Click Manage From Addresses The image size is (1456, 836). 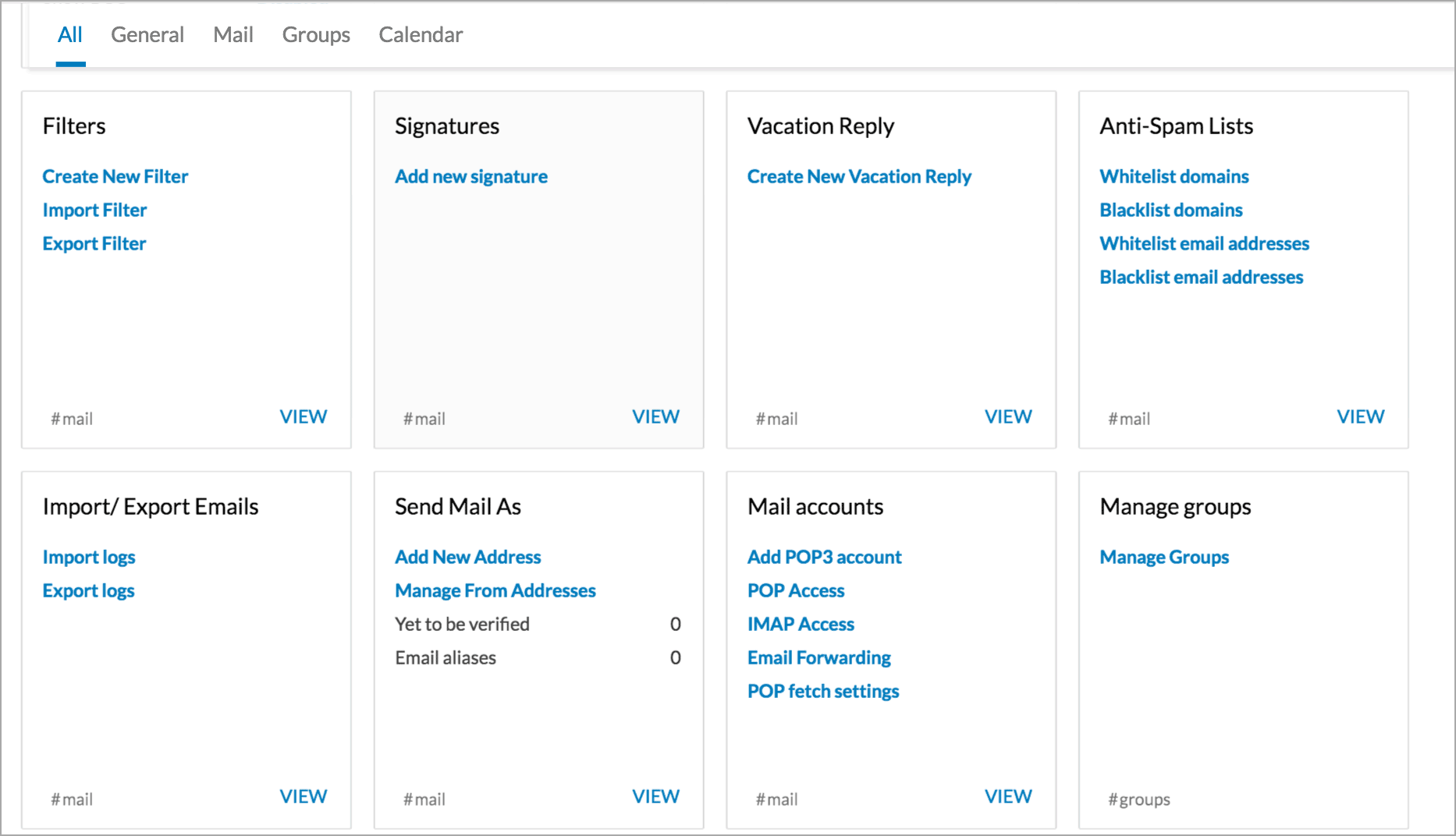pyautogui.click(x=495, y=591)
